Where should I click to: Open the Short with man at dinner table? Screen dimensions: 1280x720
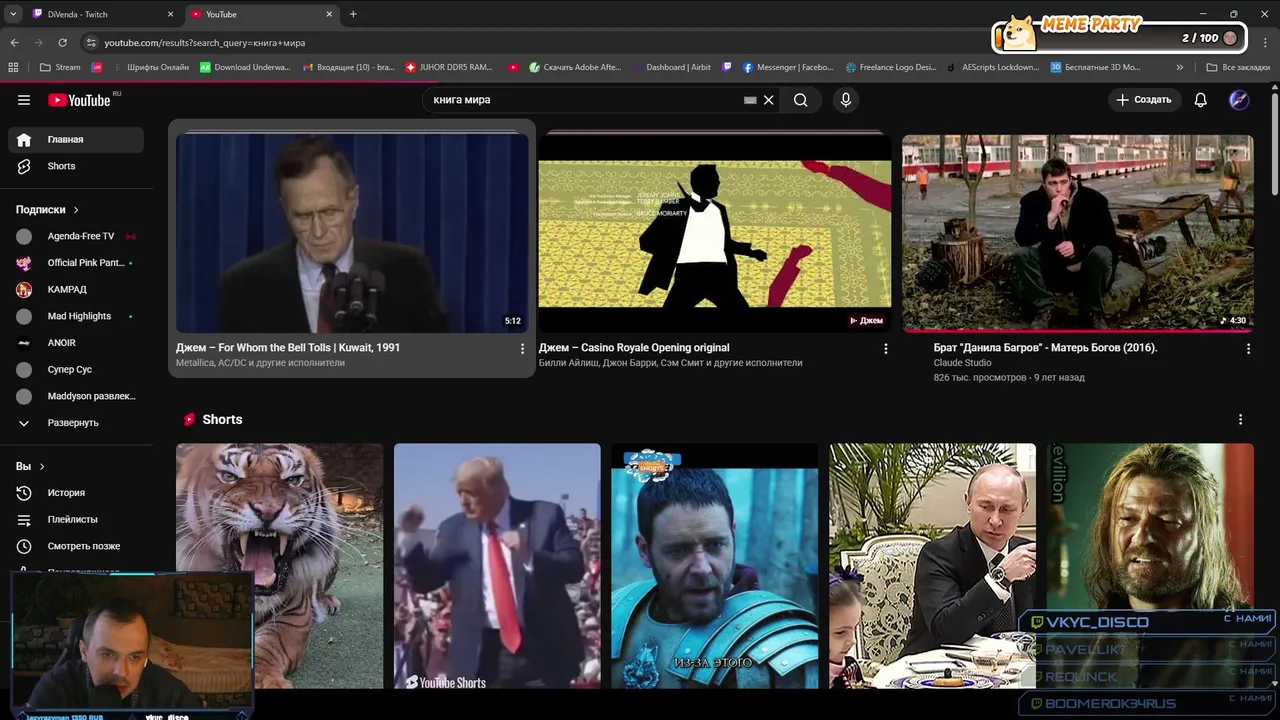click(932, 566)
